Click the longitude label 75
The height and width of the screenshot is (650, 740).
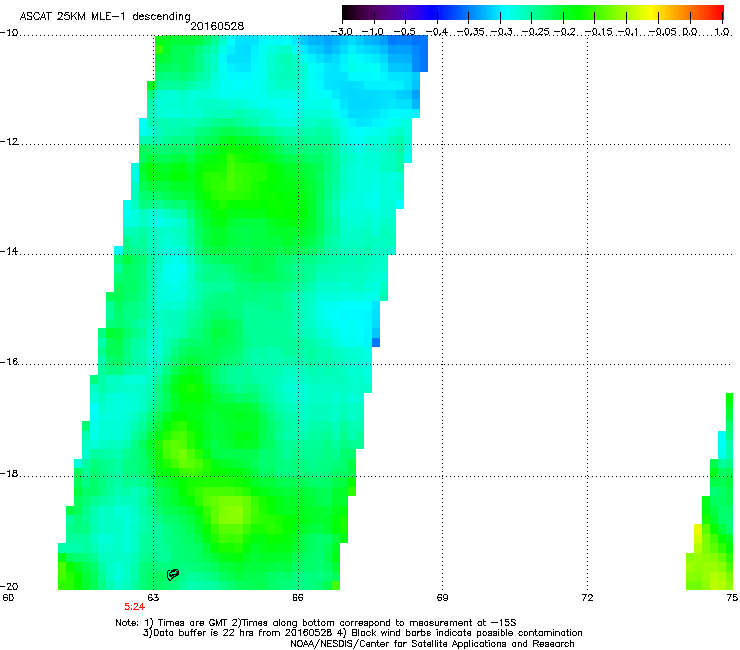pyautogui.click(x=732, y=598)
